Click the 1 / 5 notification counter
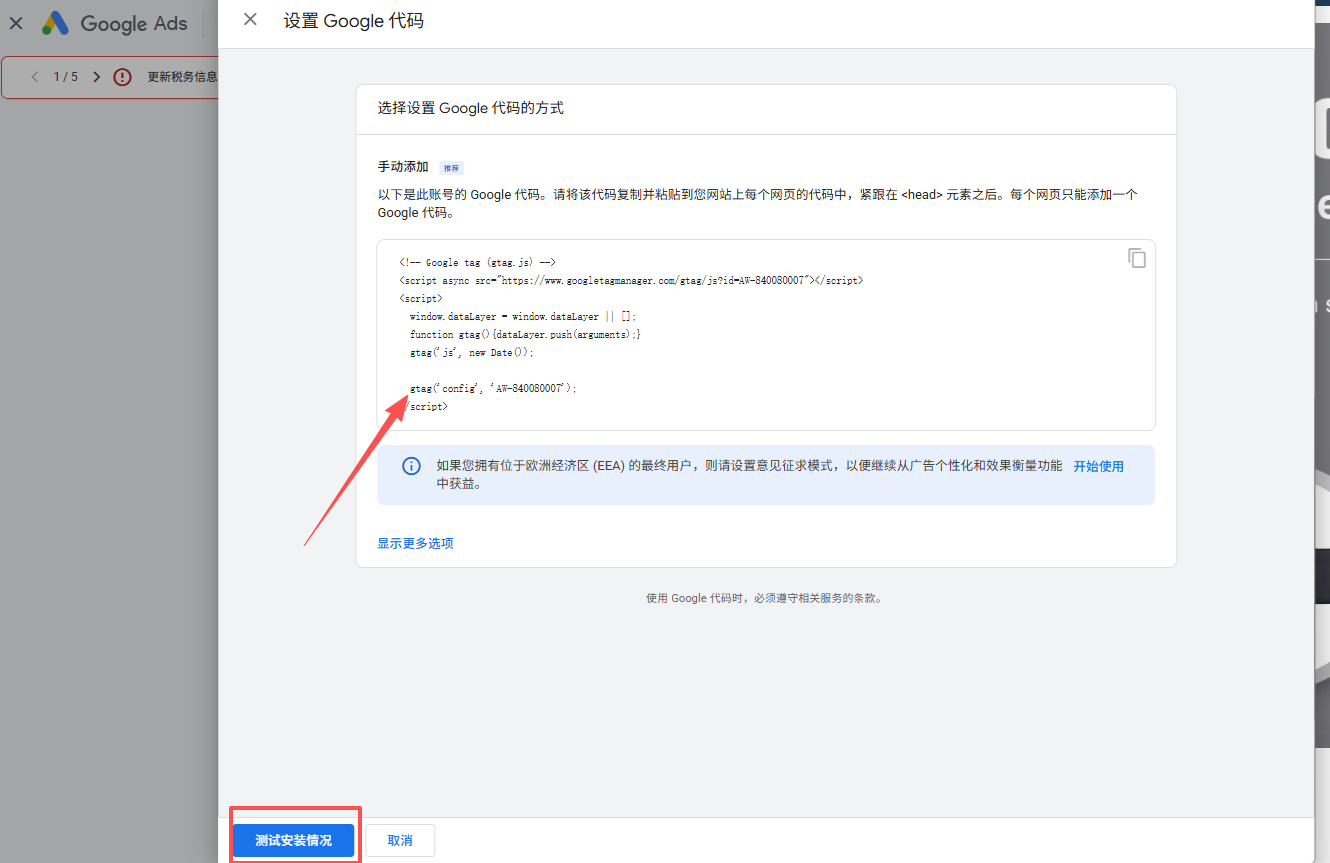The width and height of the screenshot is (1330, 863). tap(65, 77)
